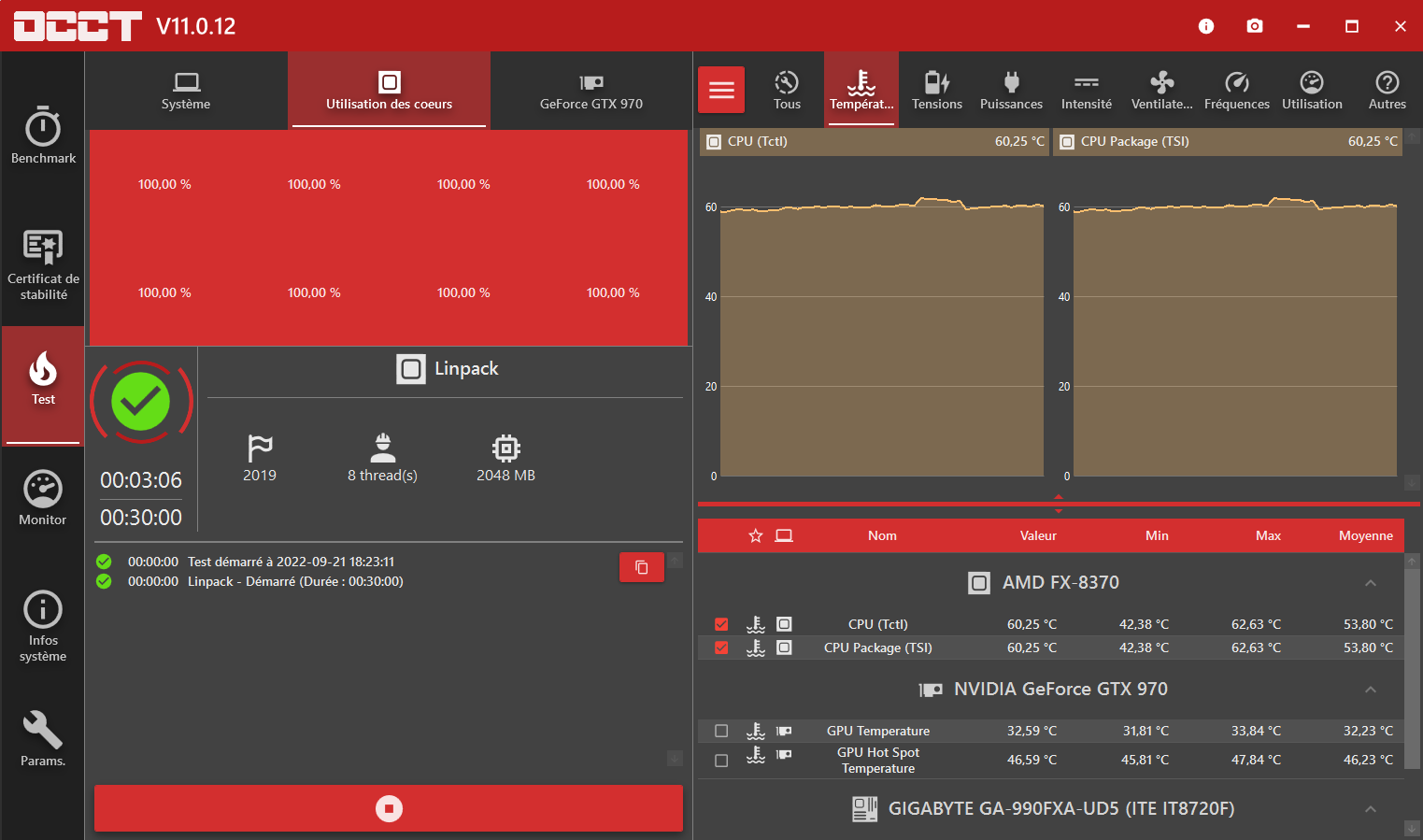1423x840 pixels.
Task: Select the CPU (Tctl) sensor name
Action: click(x=878, y=624)
